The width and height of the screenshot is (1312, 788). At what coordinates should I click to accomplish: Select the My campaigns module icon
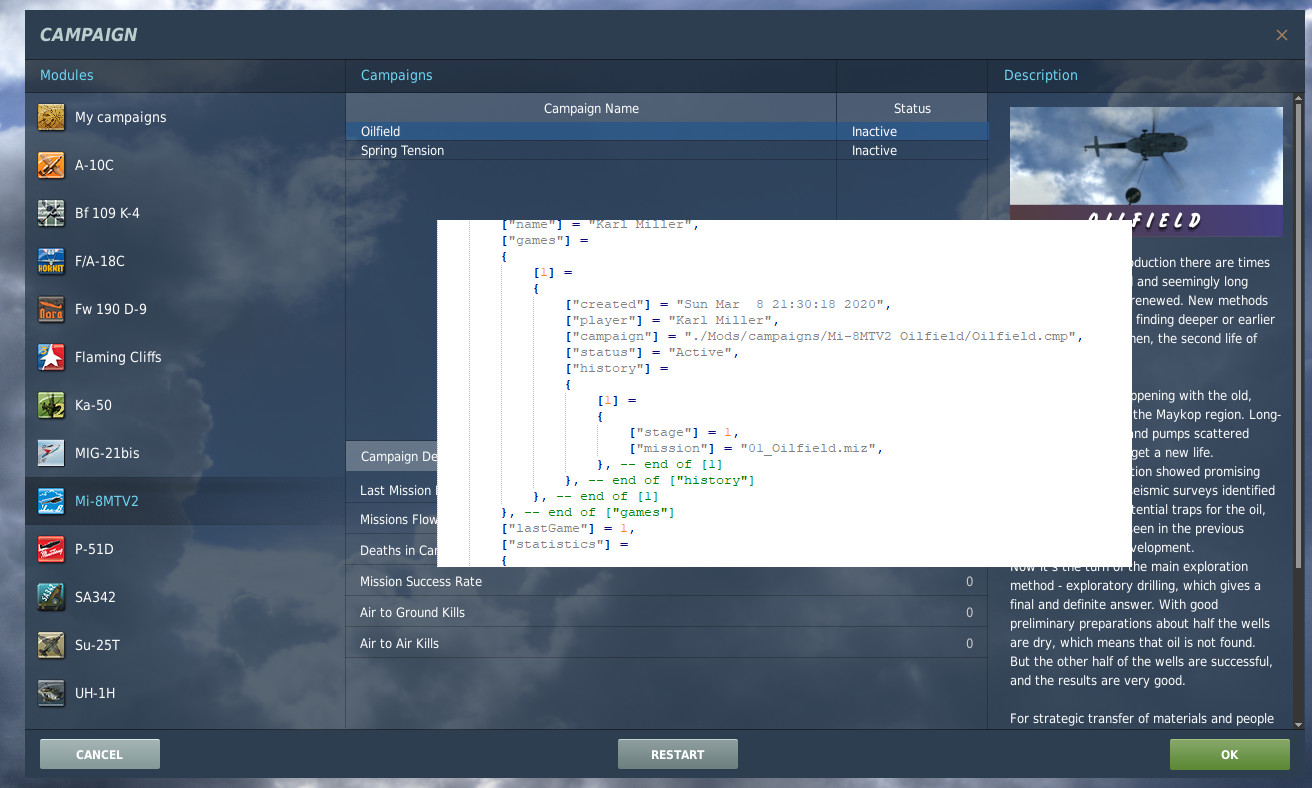pos(51,117)
